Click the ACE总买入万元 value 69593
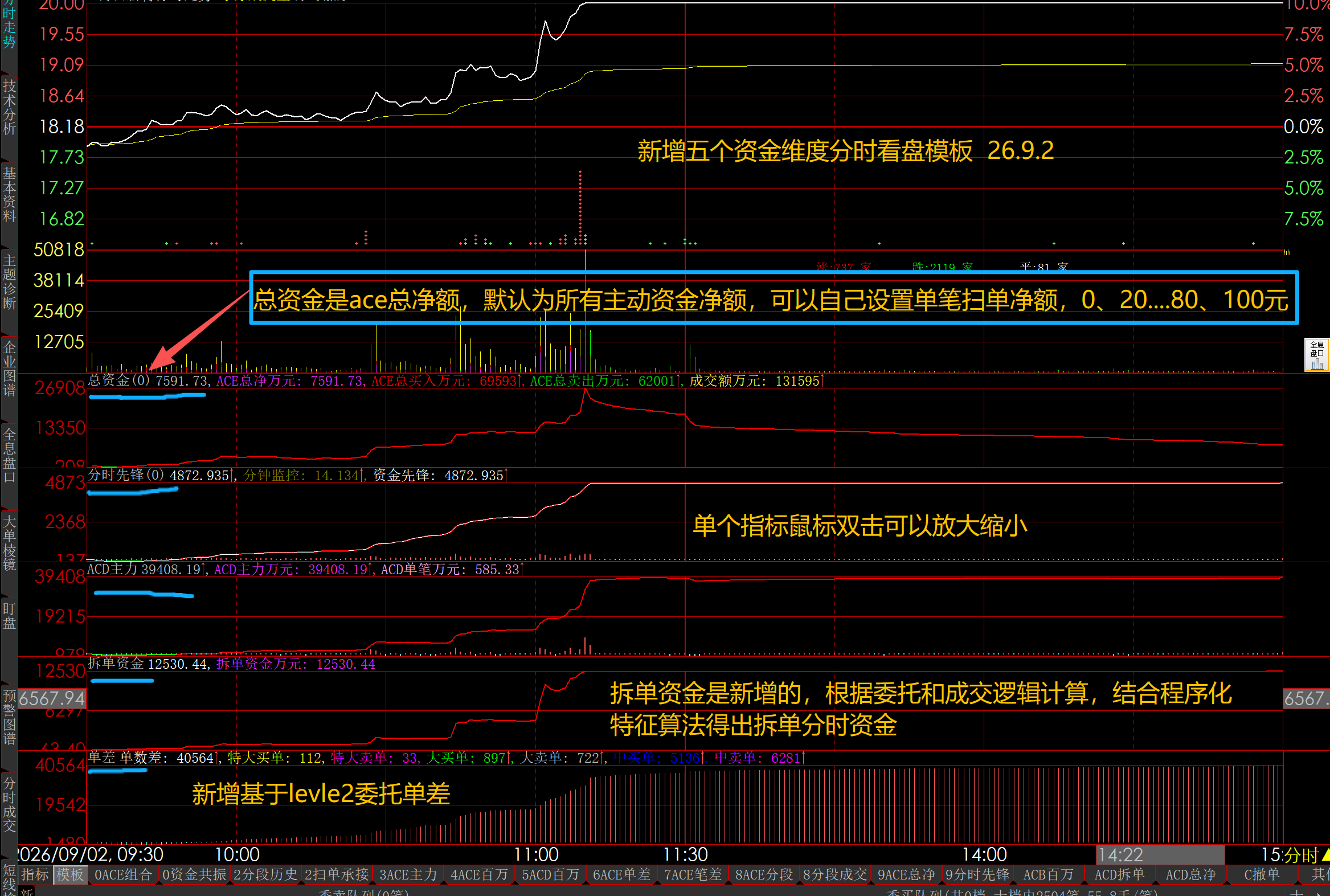Image resolution: width=1330 pixels, height=896 pixels. [x=498, y=381]
